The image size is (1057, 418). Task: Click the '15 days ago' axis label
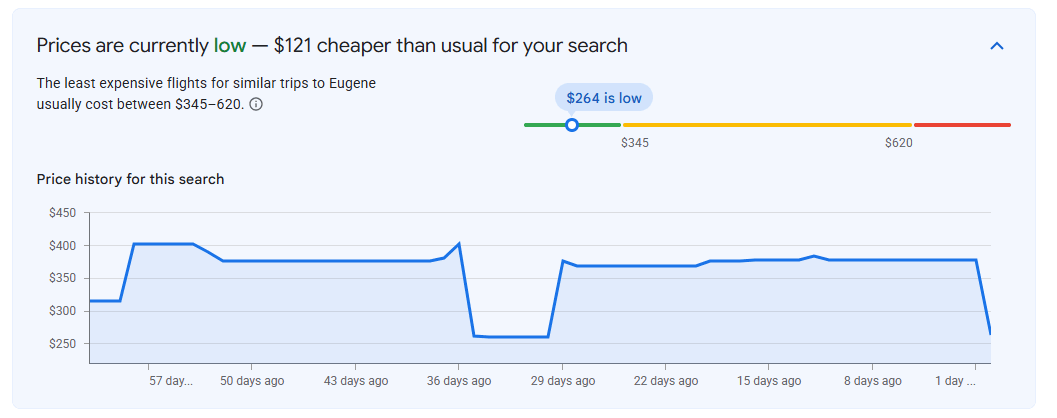769,381
